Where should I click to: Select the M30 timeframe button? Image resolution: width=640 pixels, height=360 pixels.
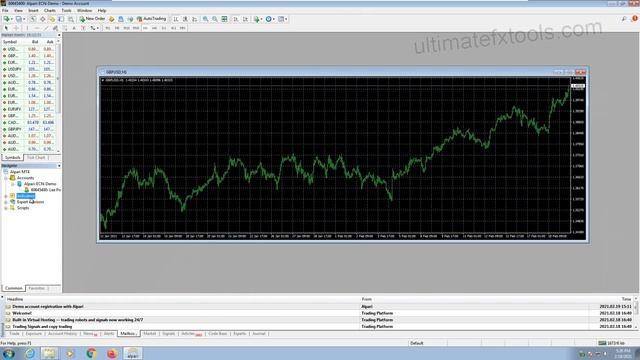pos(136,28)
